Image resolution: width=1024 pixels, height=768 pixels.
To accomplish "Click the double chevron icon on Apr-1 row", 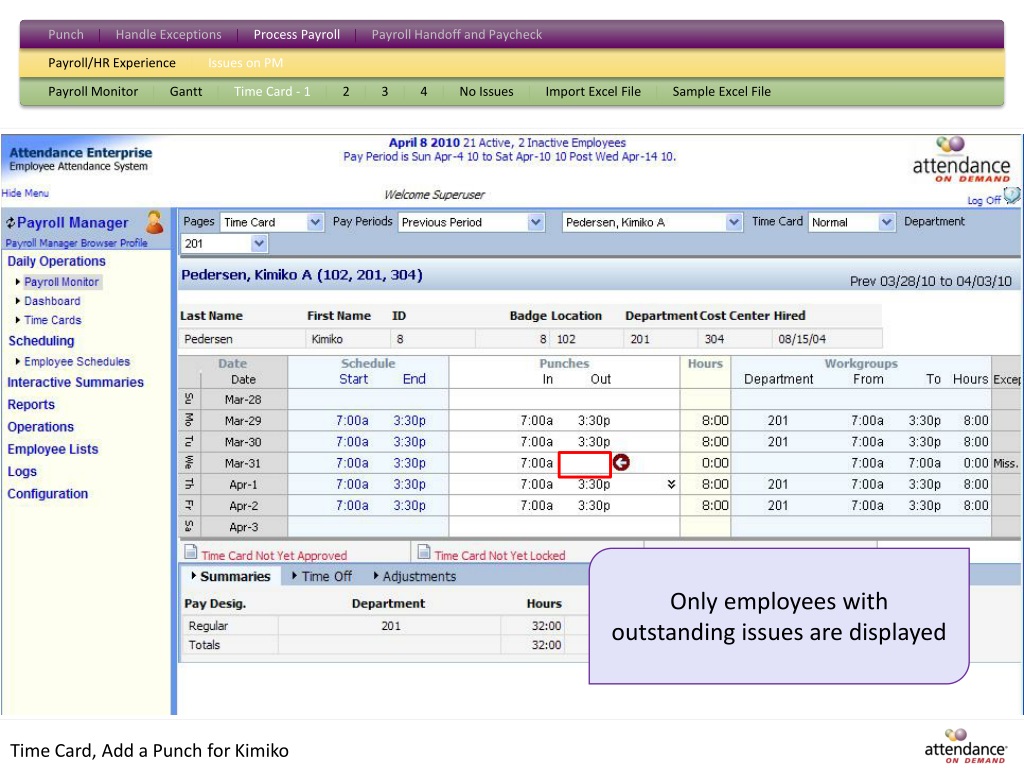I will click(671, 484).
